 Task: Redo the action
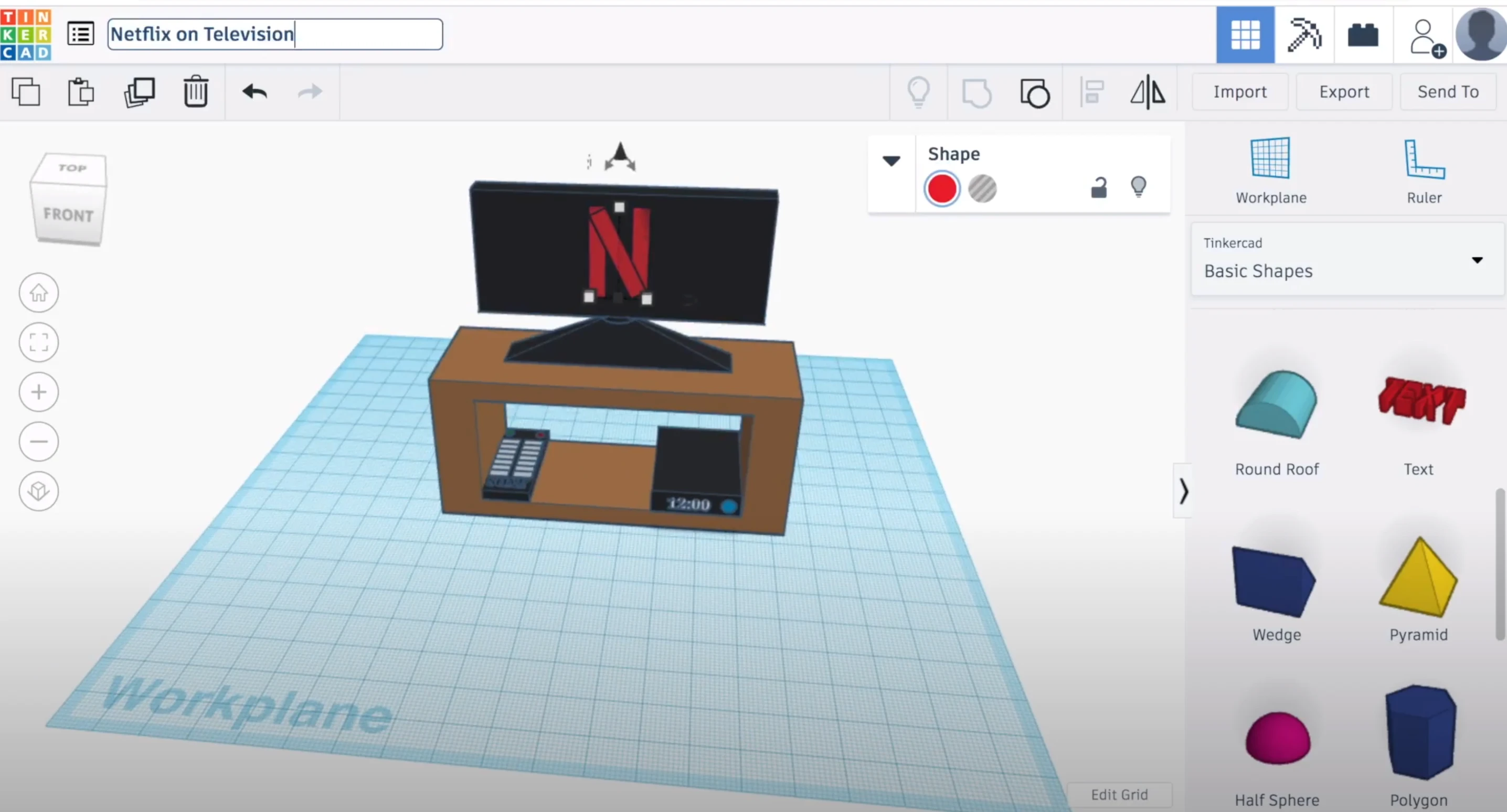point(310,92)
